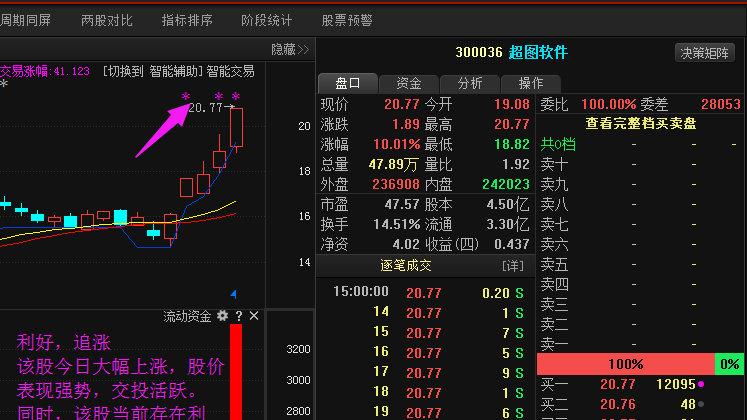Open the 指标排序 menu item
Screen dimensions: 747x420
187,20
